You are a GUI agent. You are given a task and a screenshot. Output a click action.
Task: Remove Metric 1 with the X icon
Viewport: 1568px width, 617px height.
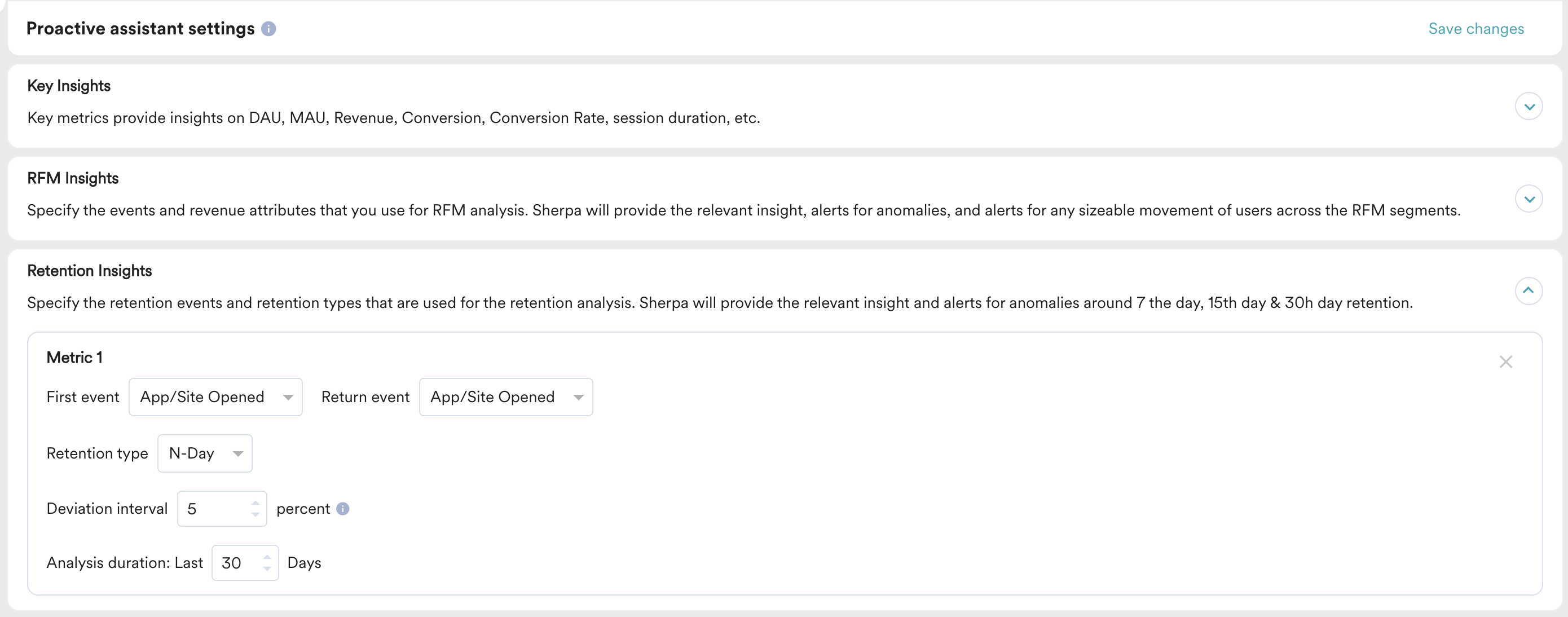(x=1505, y=362)
